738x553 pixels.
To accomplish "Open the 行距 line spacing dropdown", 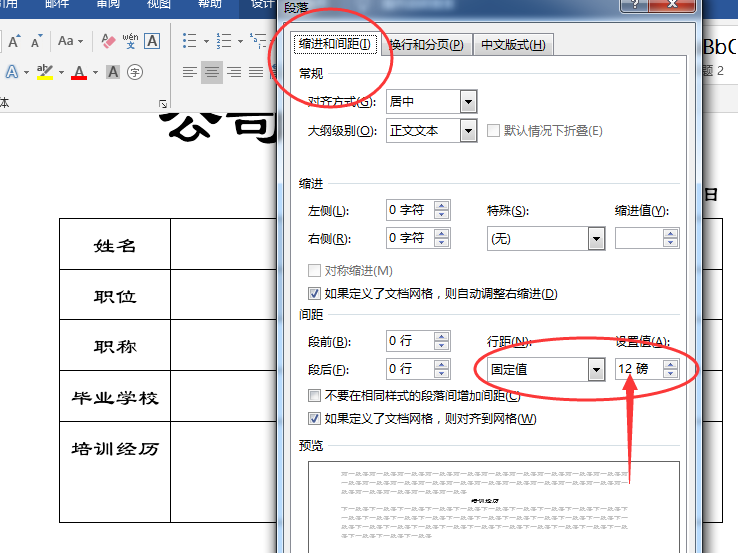I will coord(596,370).
